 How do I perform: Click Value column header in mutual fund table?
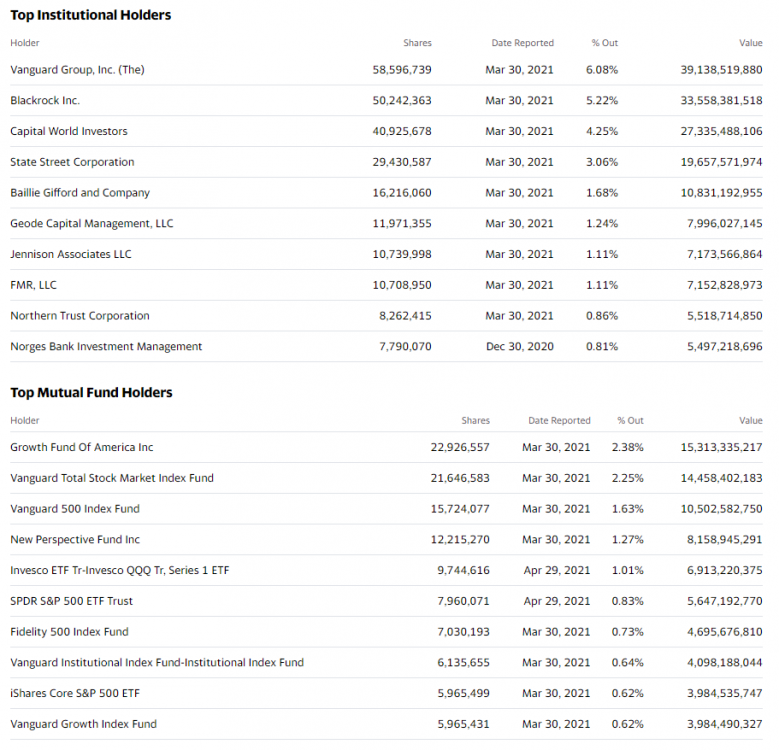pos(750,421)
